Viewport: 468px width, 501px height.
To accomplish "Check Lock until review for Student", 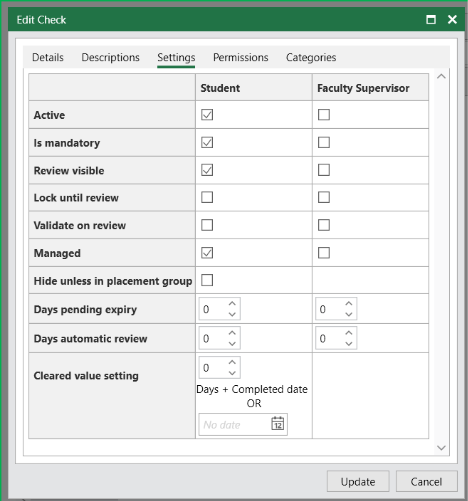I will coord(207,197).
